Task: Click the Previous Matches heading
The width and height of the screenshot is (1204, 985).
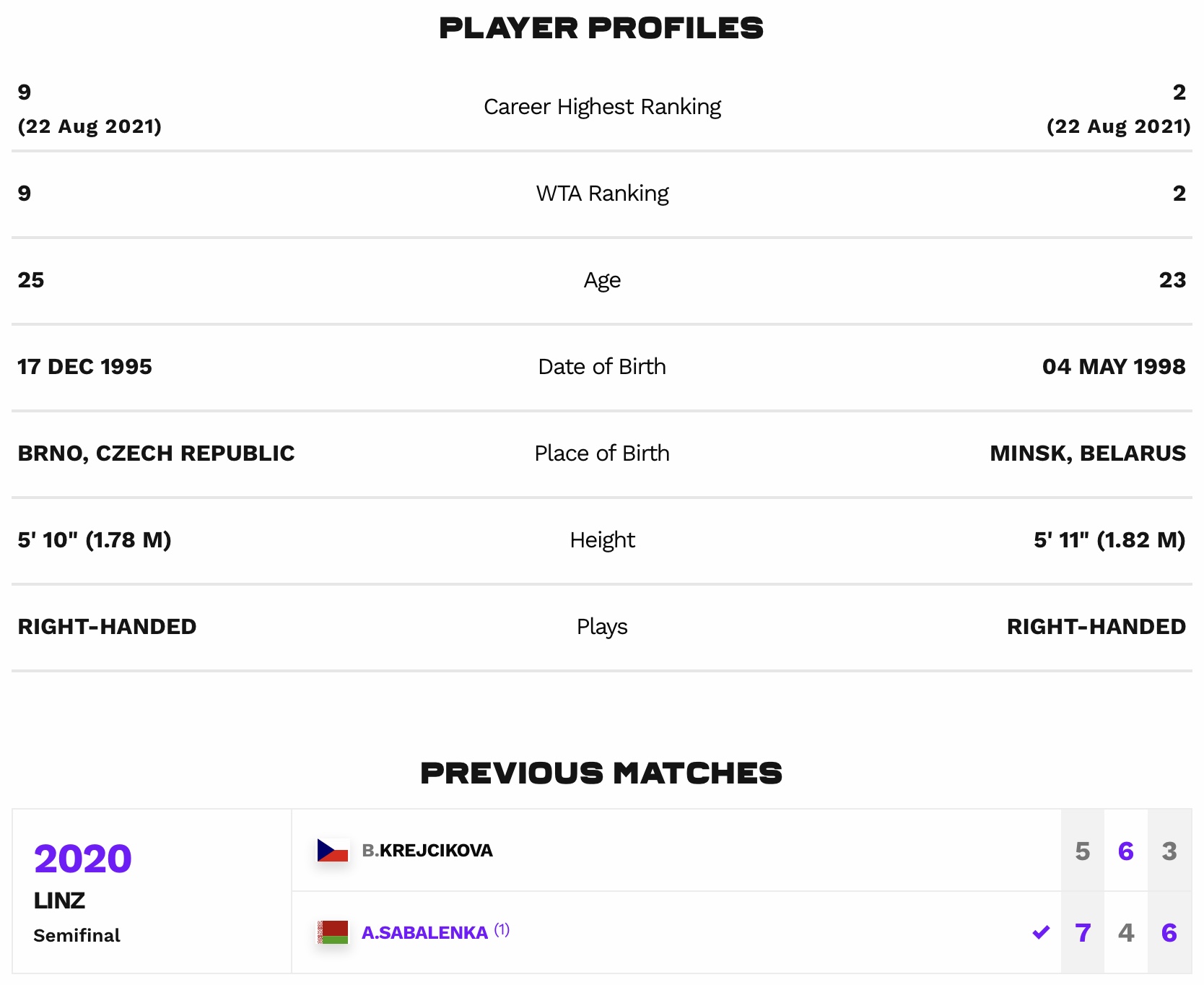Action: click(601, 773)
